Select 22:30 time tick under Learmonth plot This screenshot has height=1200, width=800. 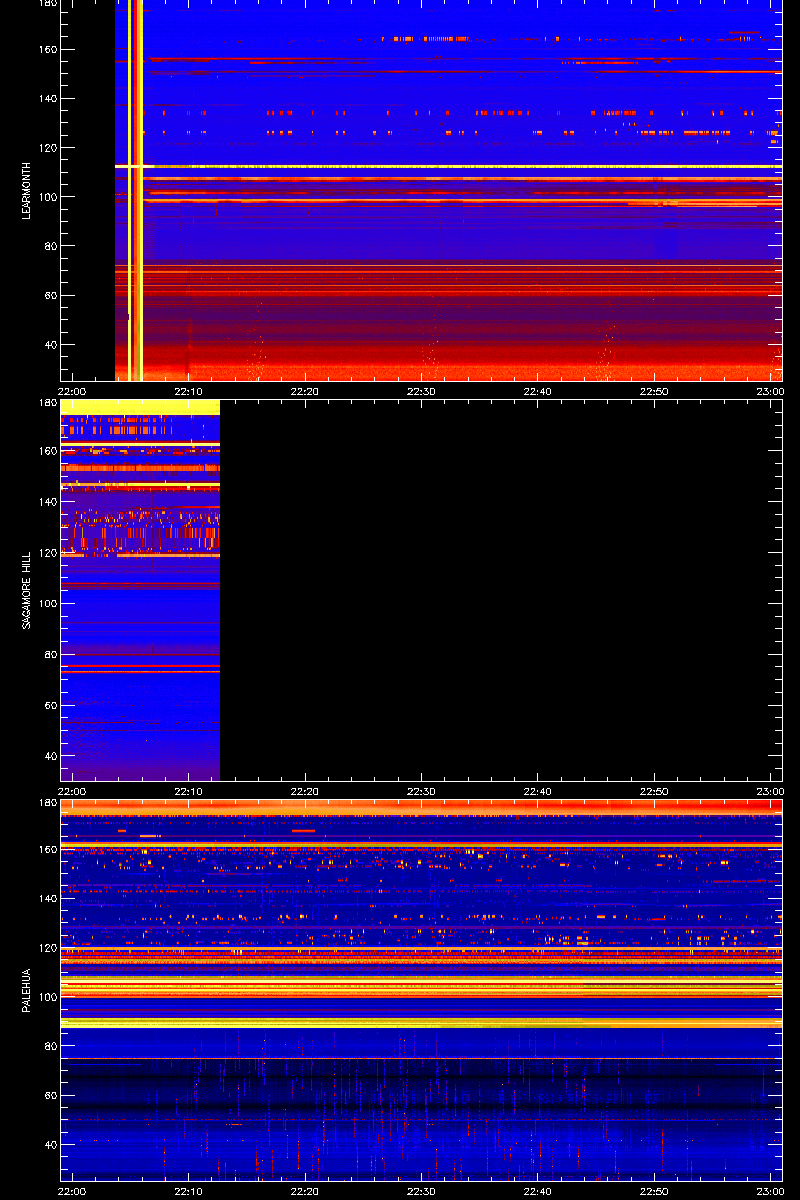click(421, 391)
